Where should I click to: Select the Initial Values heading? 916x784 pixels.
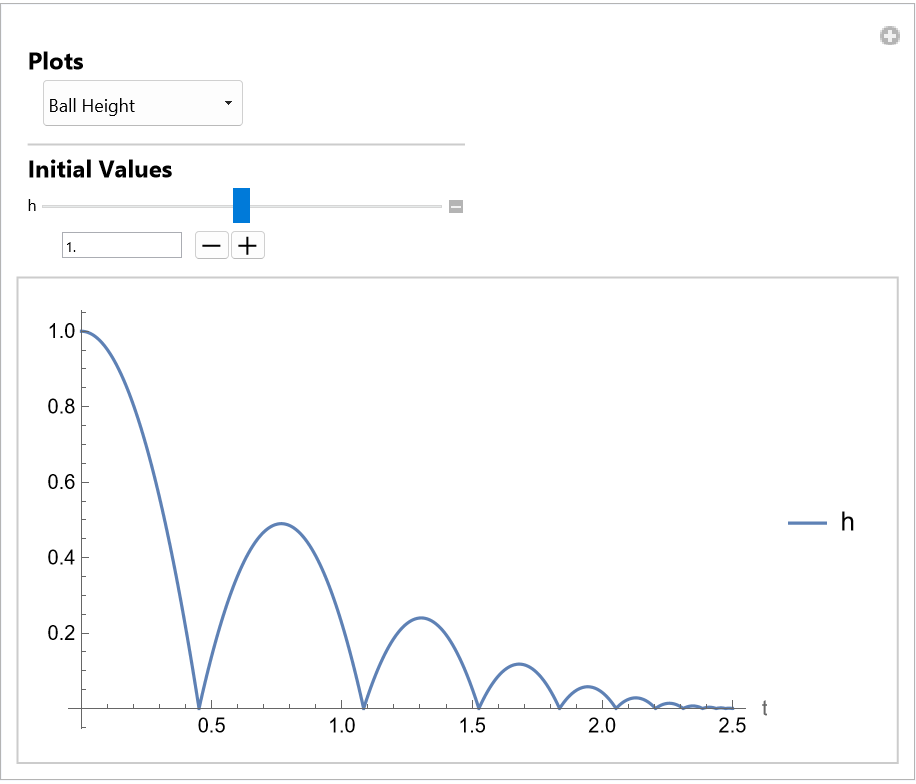click(100, 169)
